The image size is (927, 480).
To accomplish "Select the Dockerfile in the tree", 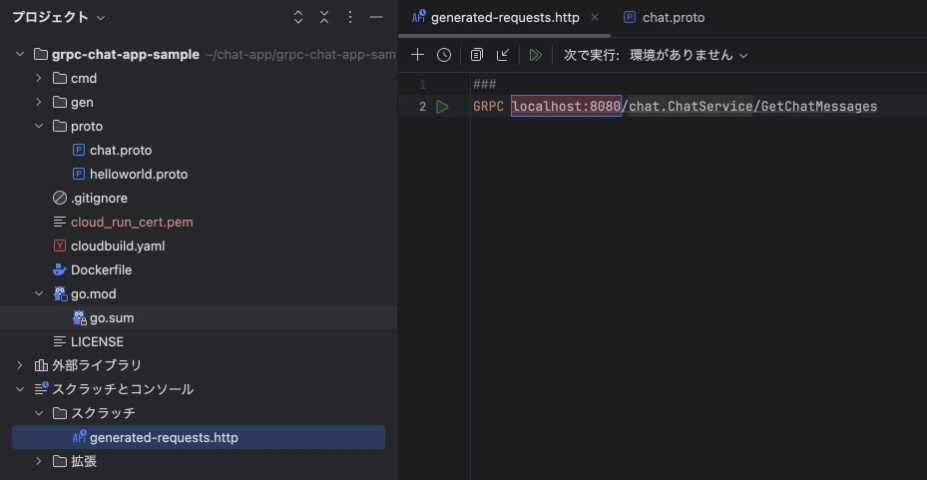I will tap(101, 270).
